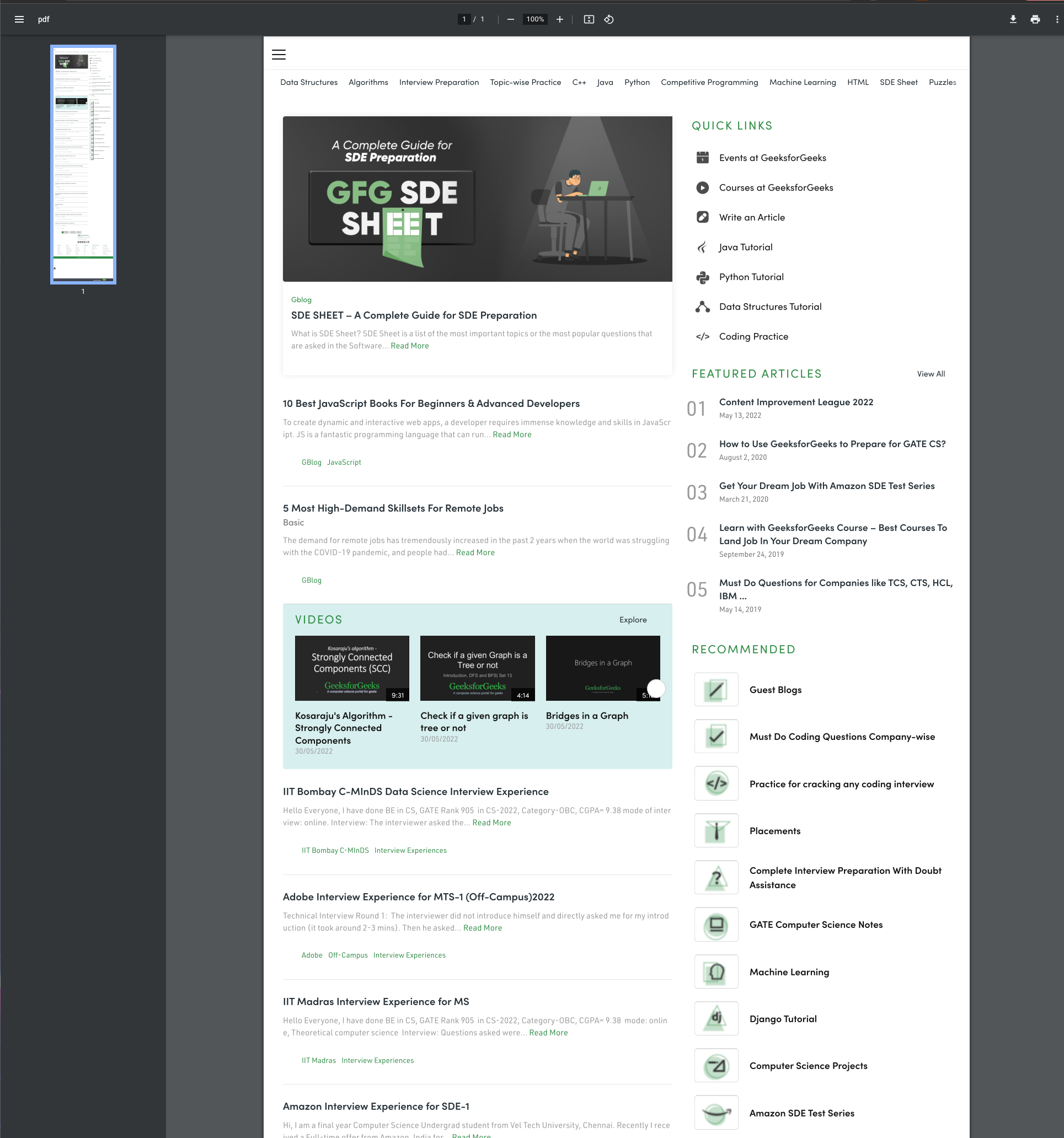Select the Write an Article pen icon
Screen dimensions: 1064x1138
pos(702,217)
